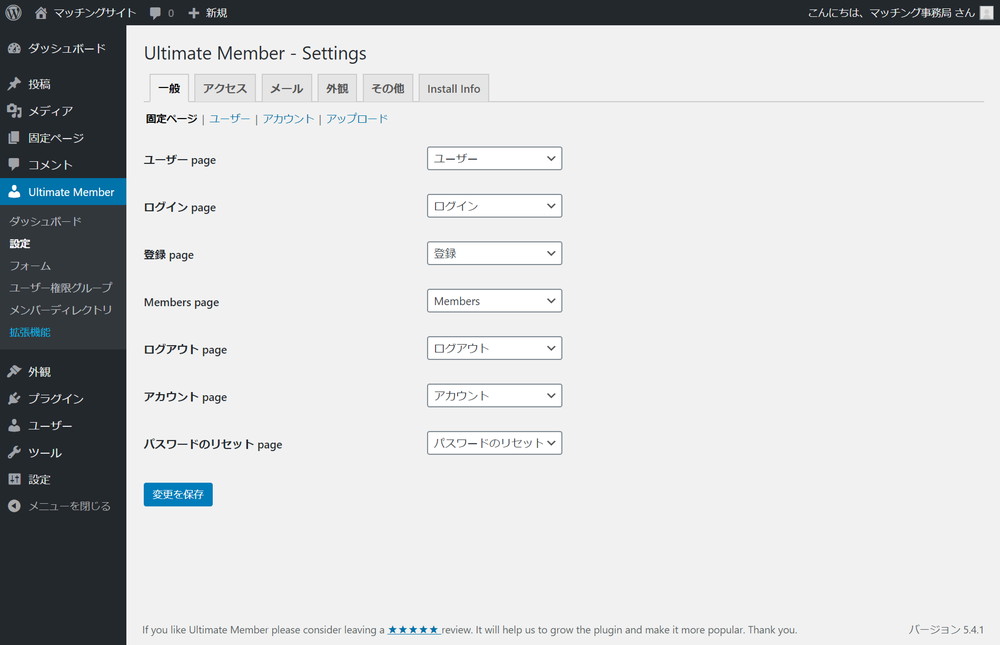Open the ツール wrench icon
Viewport: 1000px width, 645px height.
tap(14, 452)
